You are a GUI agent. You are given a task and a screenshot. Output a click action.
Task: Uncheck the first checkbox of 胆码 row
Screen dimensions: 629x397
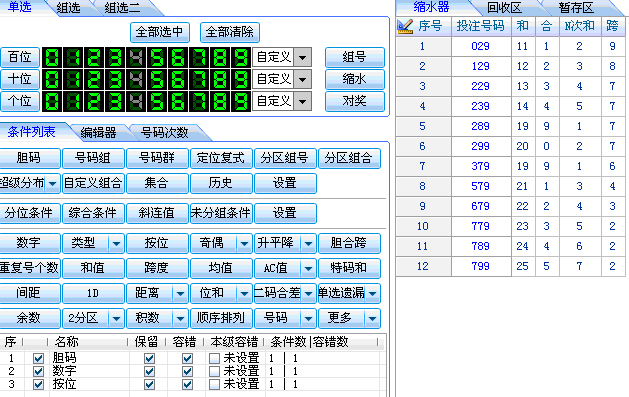pos(39,358)
